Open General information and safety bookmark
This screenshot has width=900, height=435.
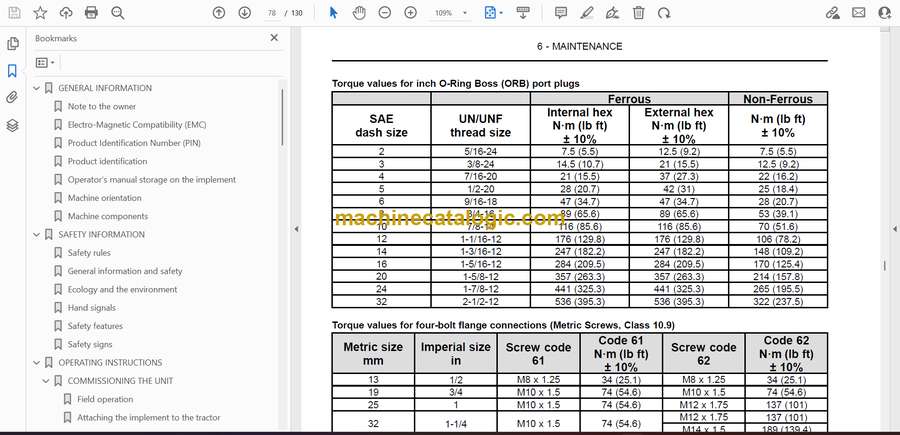click(125, 271)
